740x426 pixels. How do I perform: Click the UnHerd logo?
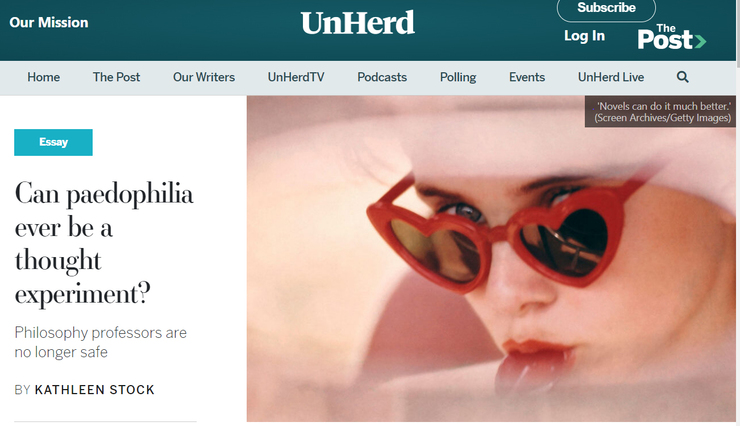(x=358, y=23)
